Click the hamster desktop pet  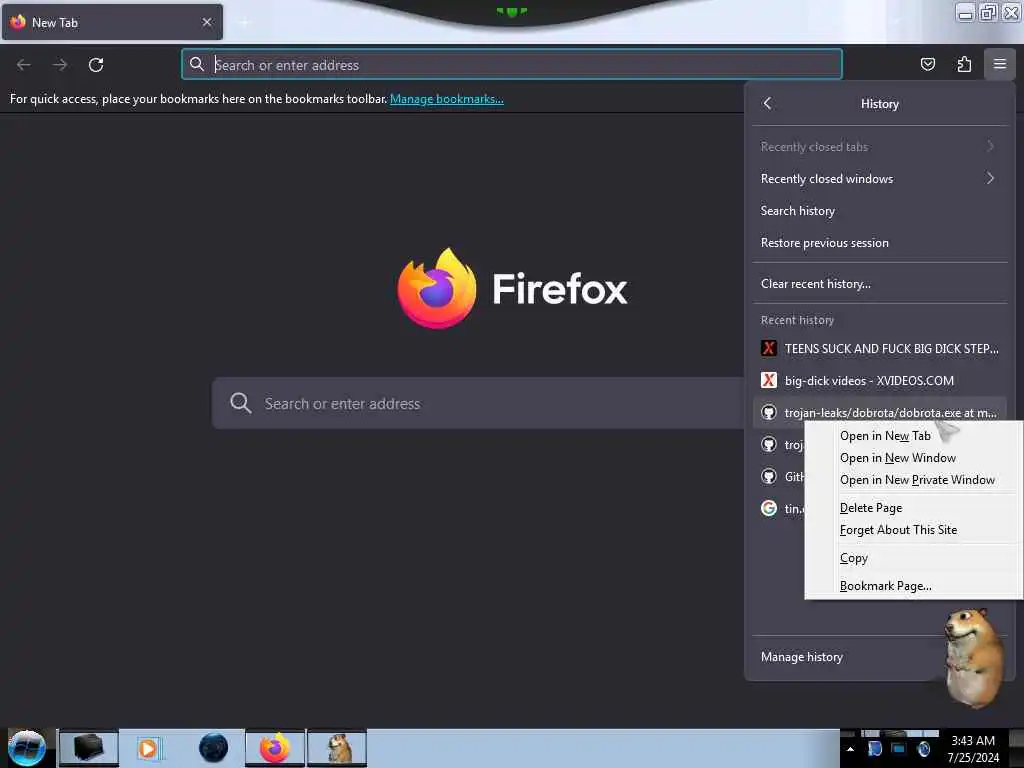point(974,658)
